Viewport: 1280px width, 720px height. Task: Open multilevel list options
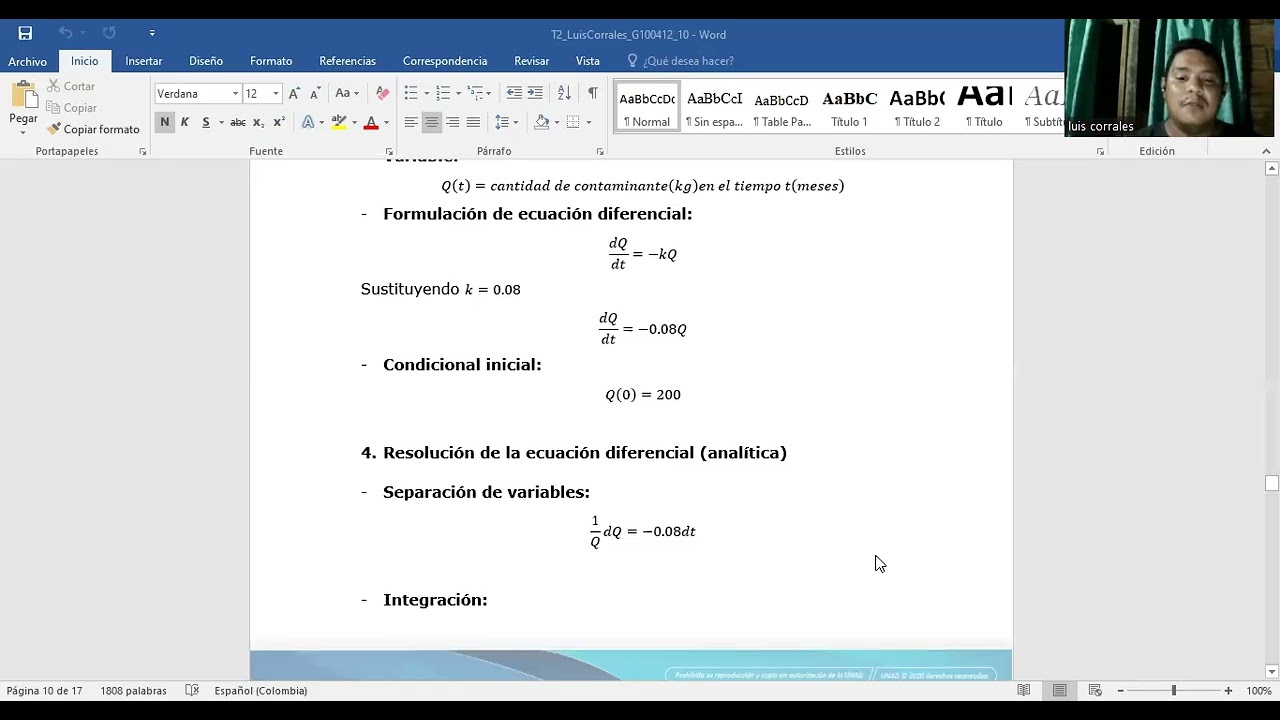coord(476,93)
